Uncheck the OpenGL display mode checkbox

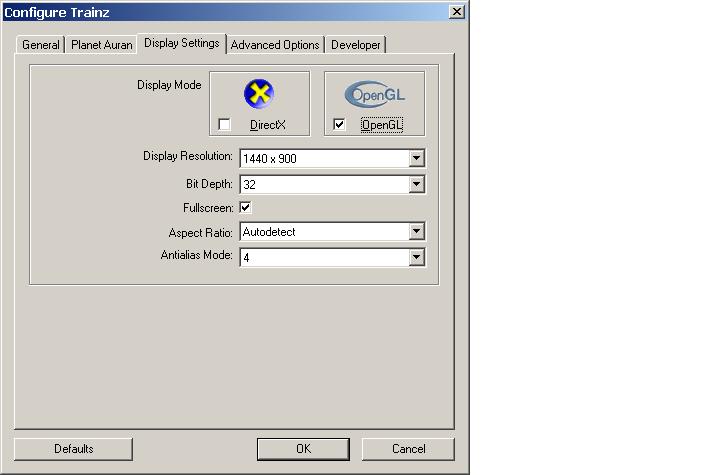[340, 124]
